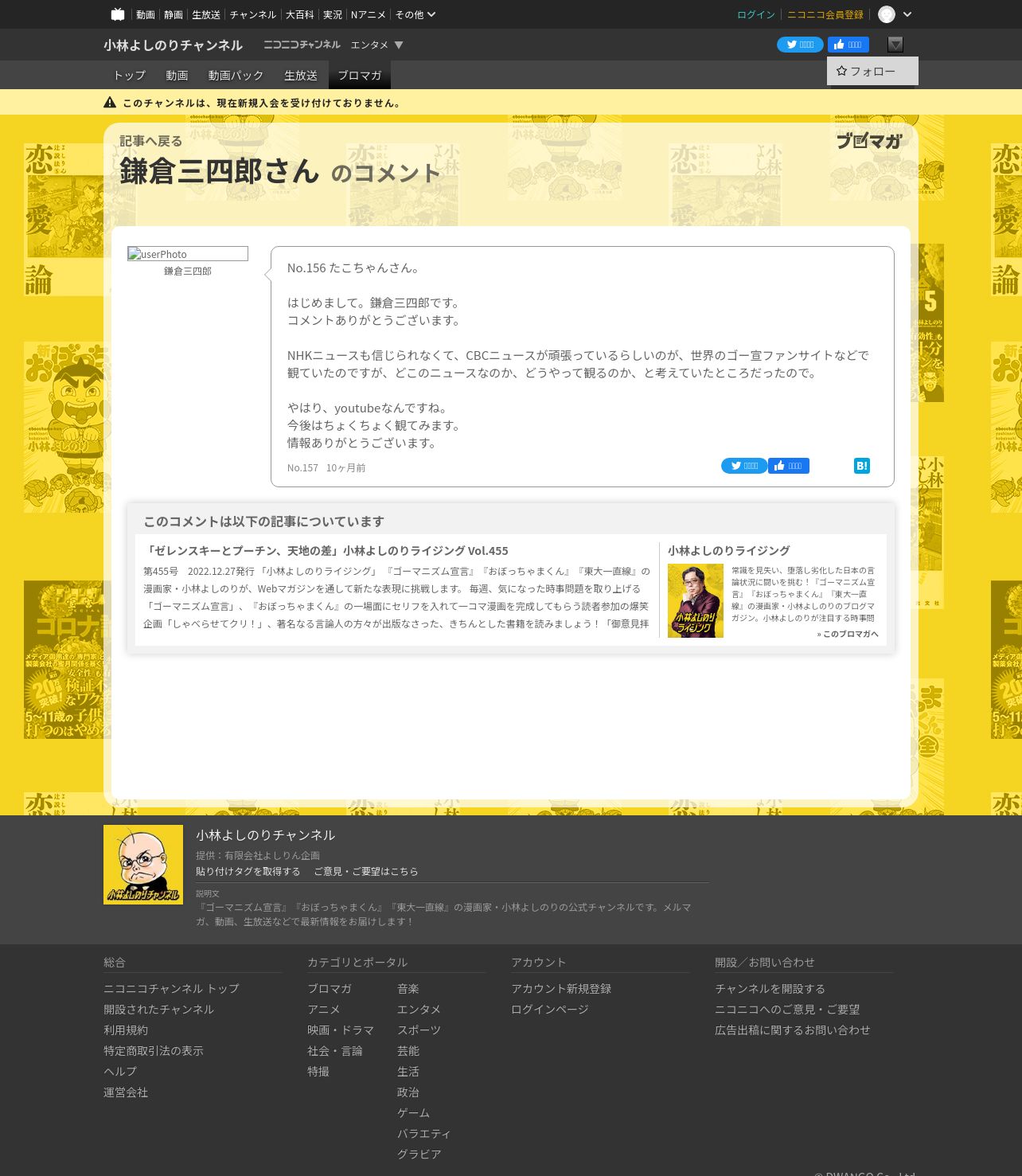Click the フォロー star button
Viewport: 1022px width, 1176px height.
tap(872, 71)
